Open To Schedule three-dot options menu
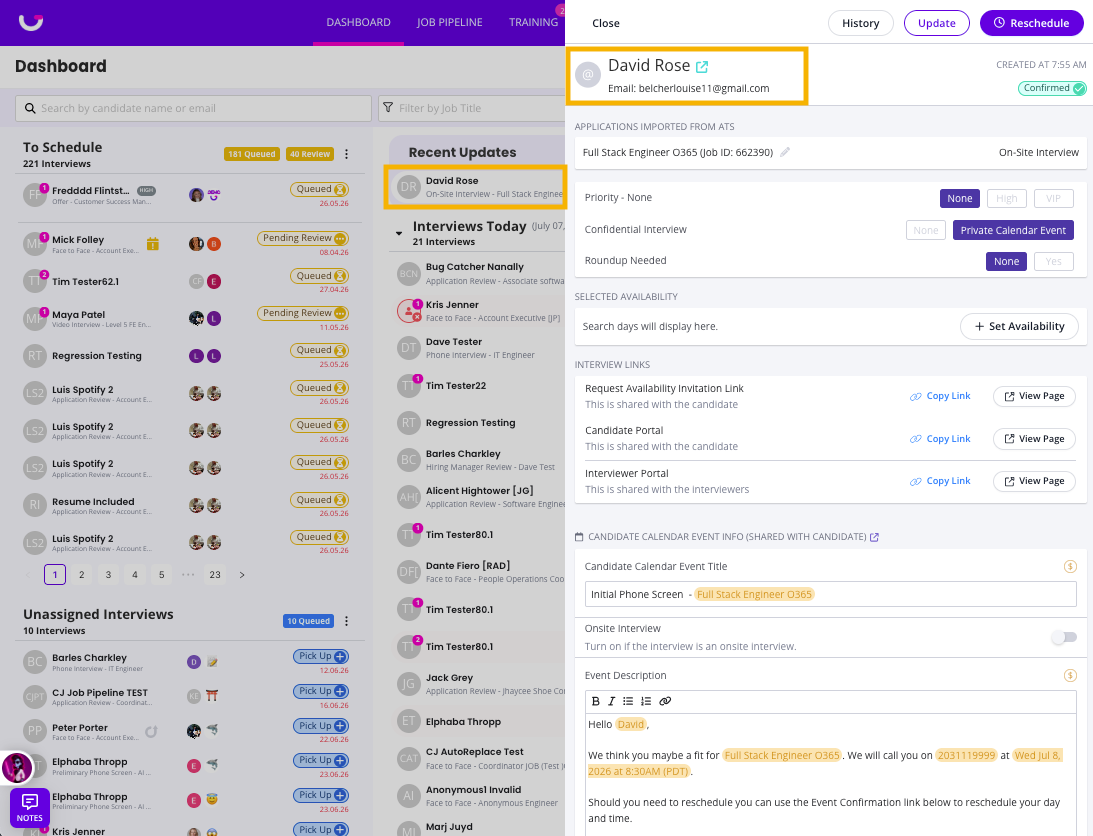The image size is (1093, 836). (346, 154)
